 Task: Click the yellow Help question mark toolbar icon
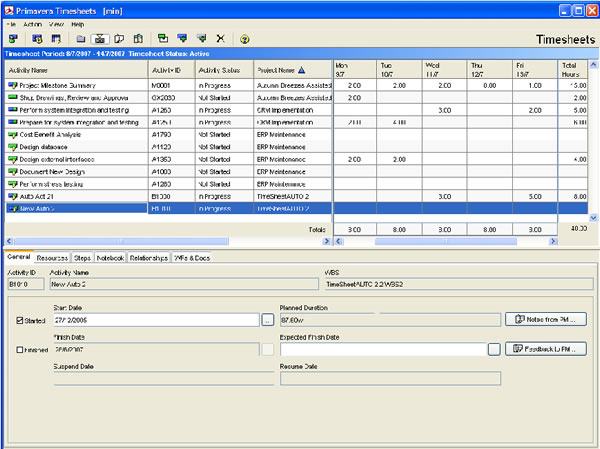245,38
